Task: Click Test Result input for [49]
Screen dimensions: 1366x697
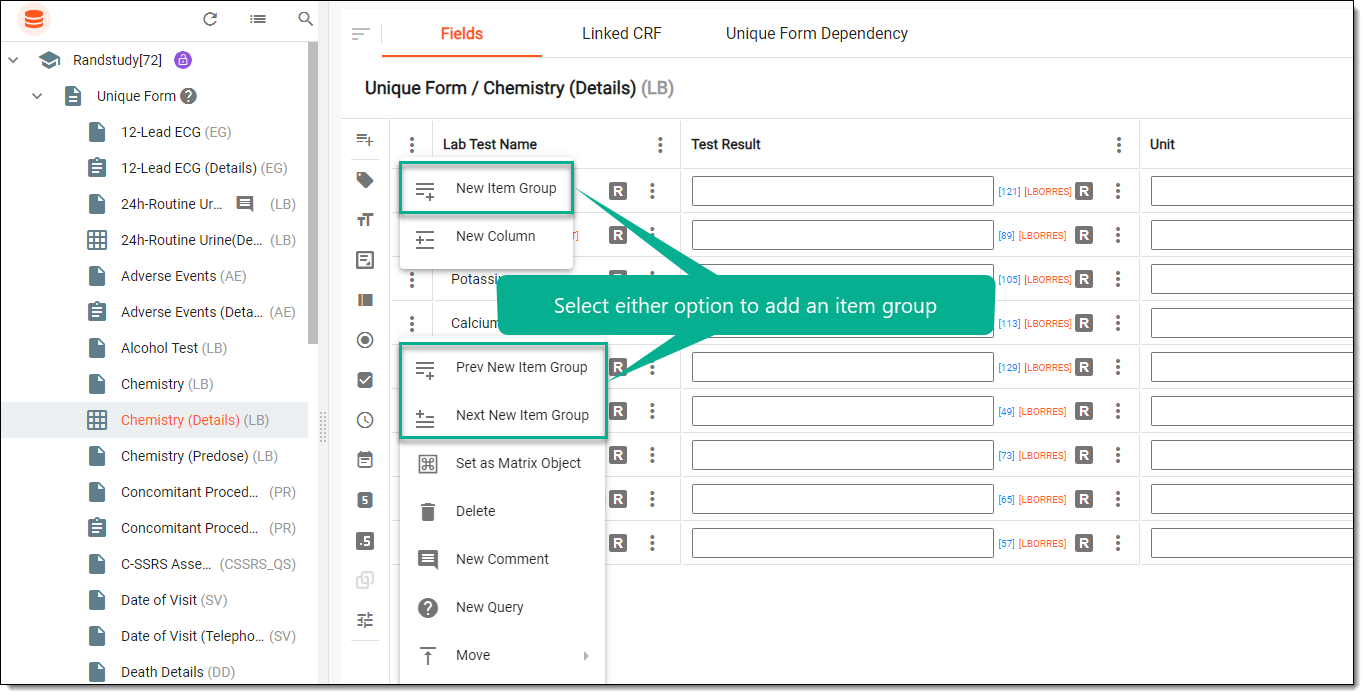Action: coord(842,411)
